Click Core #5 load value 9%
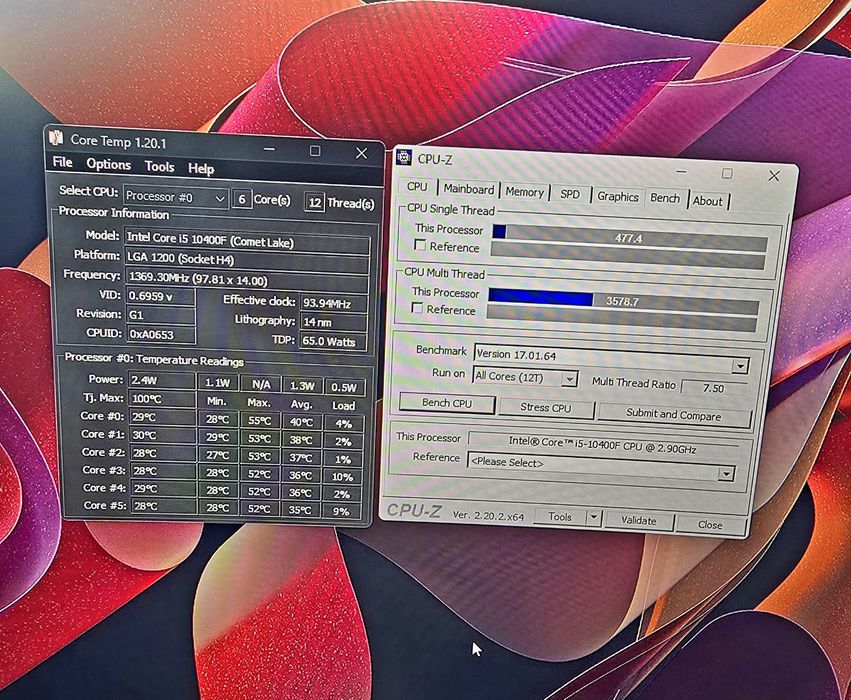 341,511
